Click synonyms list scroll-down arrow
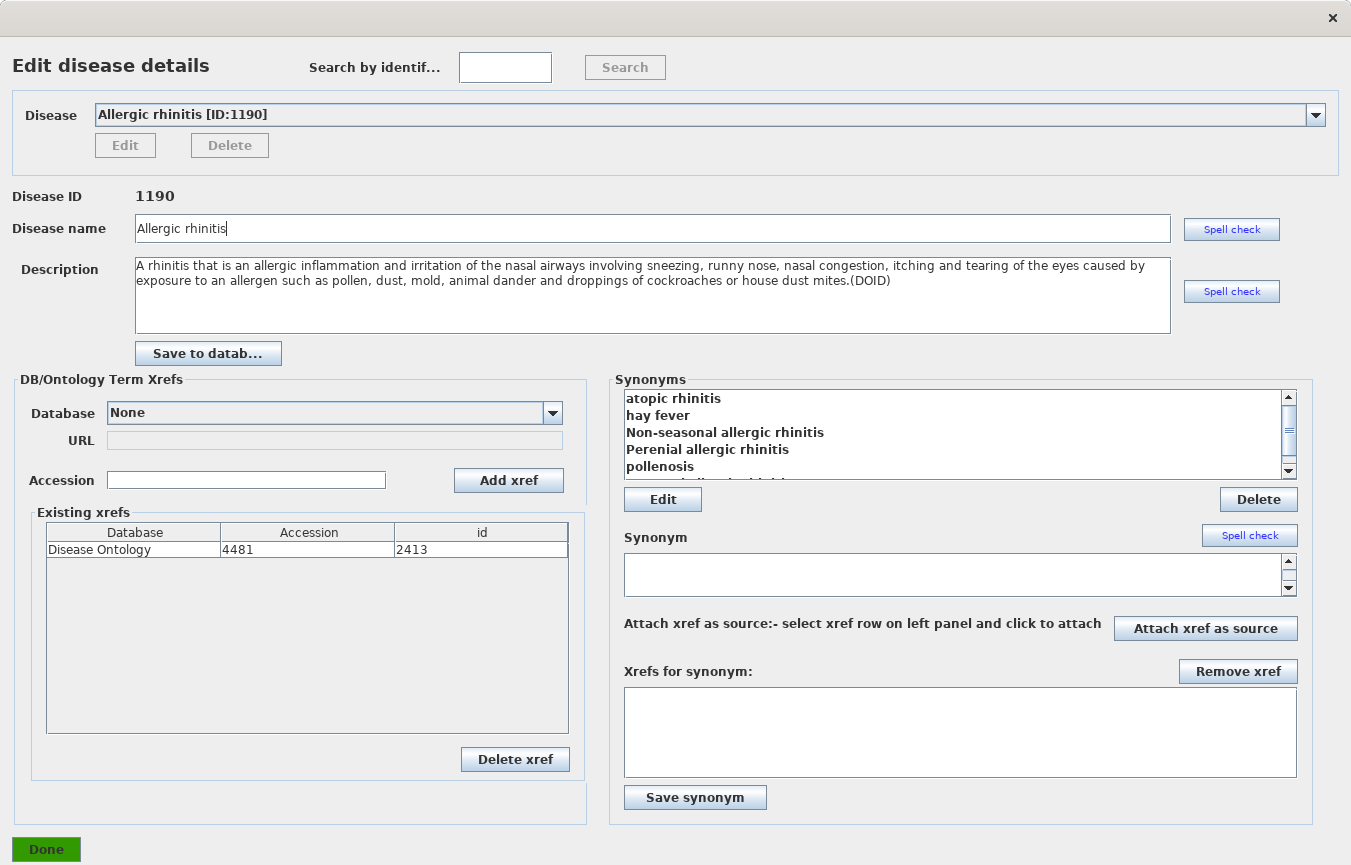The image size is (1351, 865). click(x=1289, y=471)
